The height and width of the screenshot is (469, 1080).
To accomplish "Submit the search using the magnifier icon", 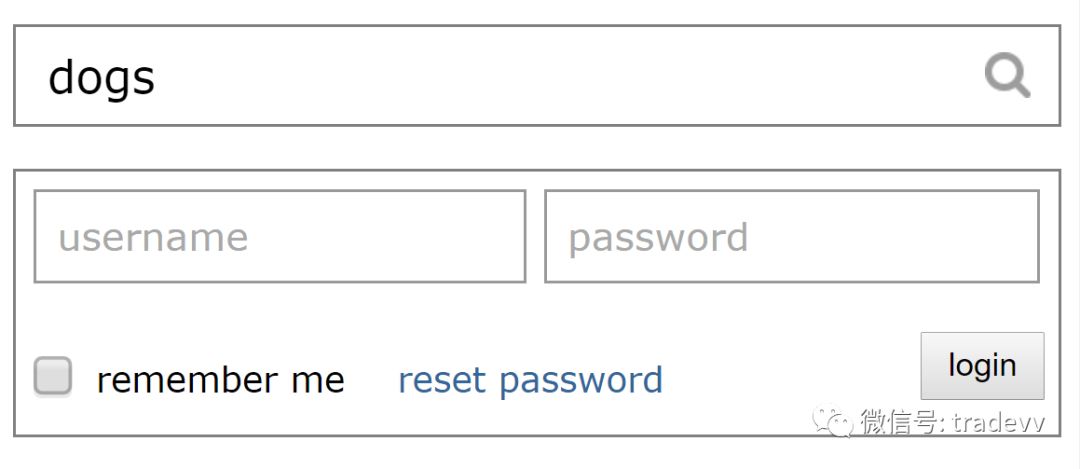I will coord(1006,76).
